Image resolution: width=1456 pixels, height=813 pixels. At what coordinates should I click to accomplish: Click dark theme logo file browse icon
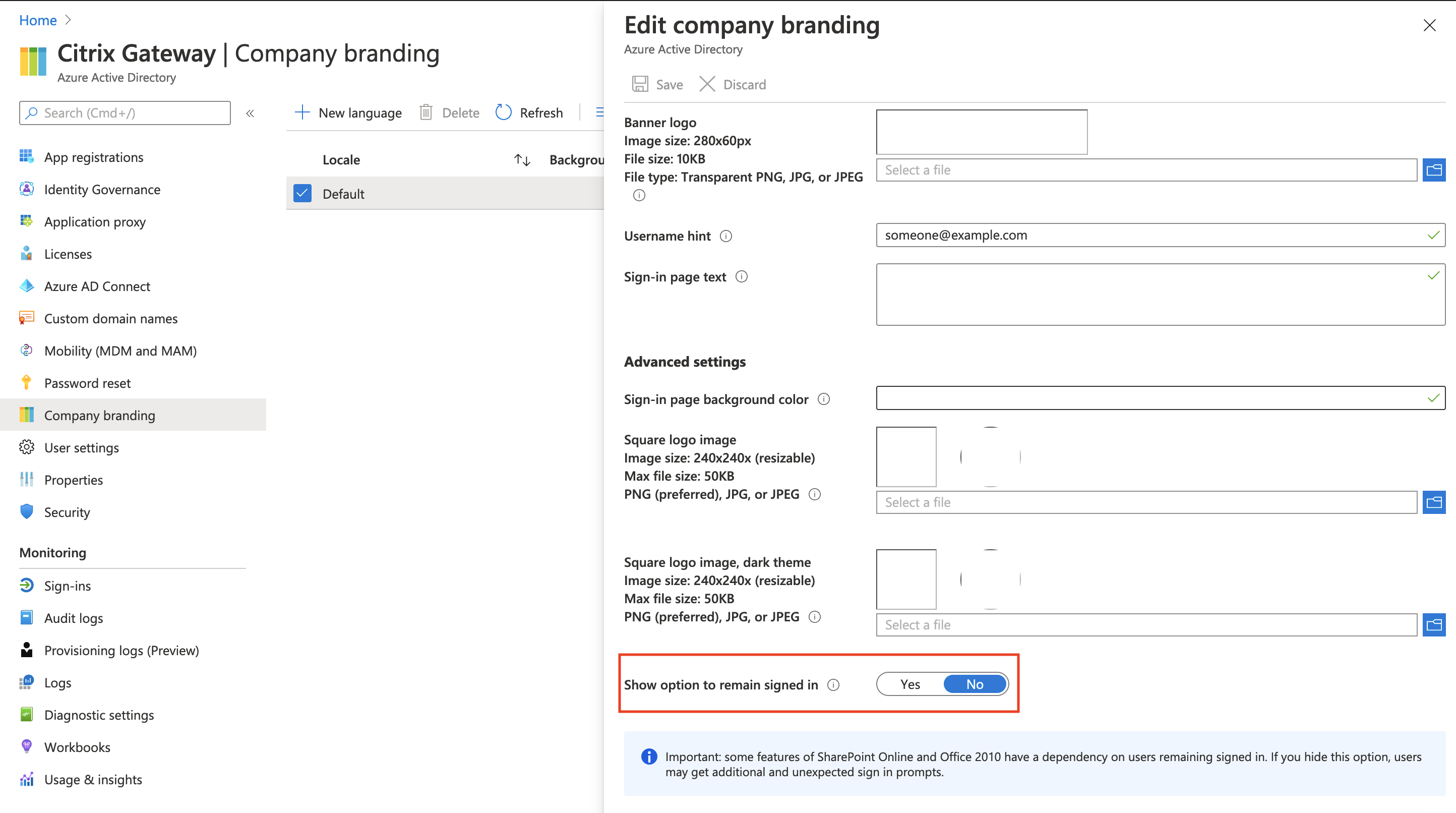pos(1433,625)
